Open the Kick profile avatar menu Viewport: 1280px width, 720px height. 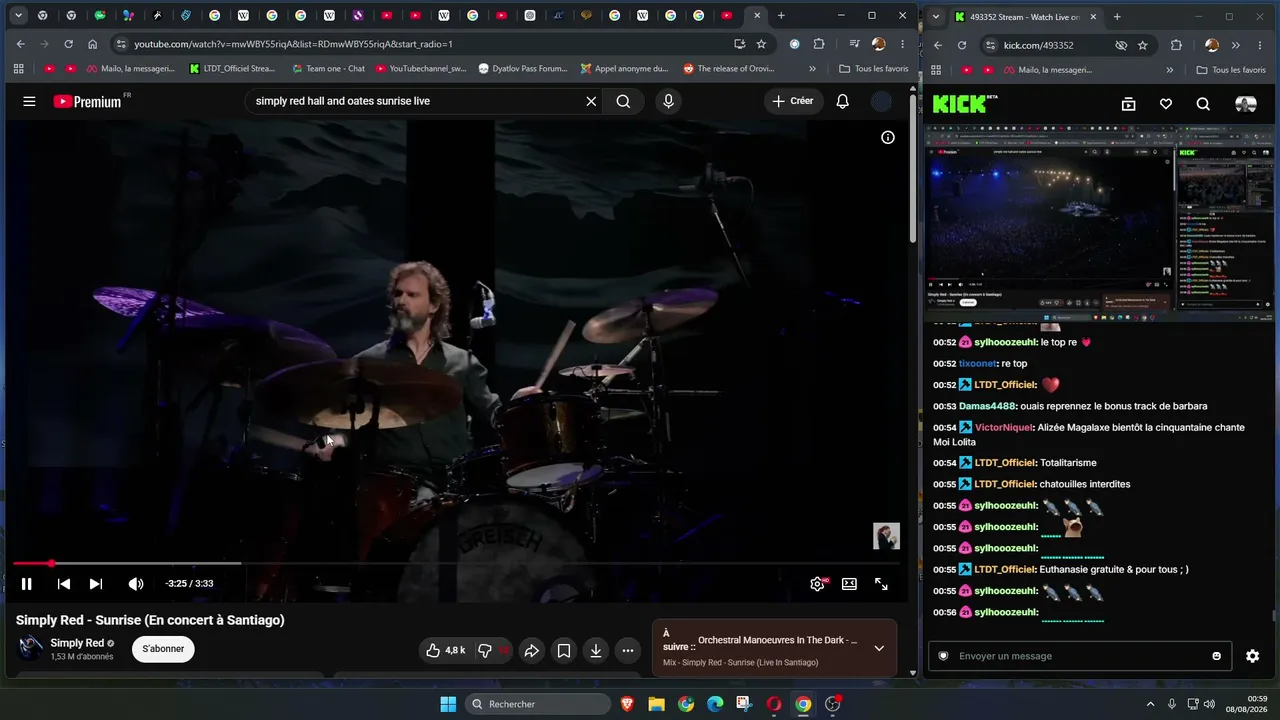tap(1245, 104)
